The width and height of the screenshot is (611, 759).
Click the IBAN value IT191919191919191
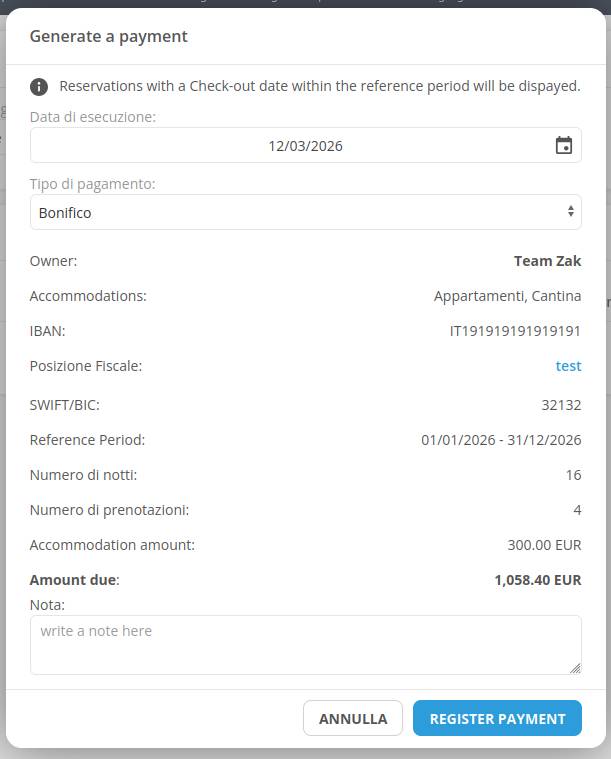pyautogui.click(x=515, y=331)
